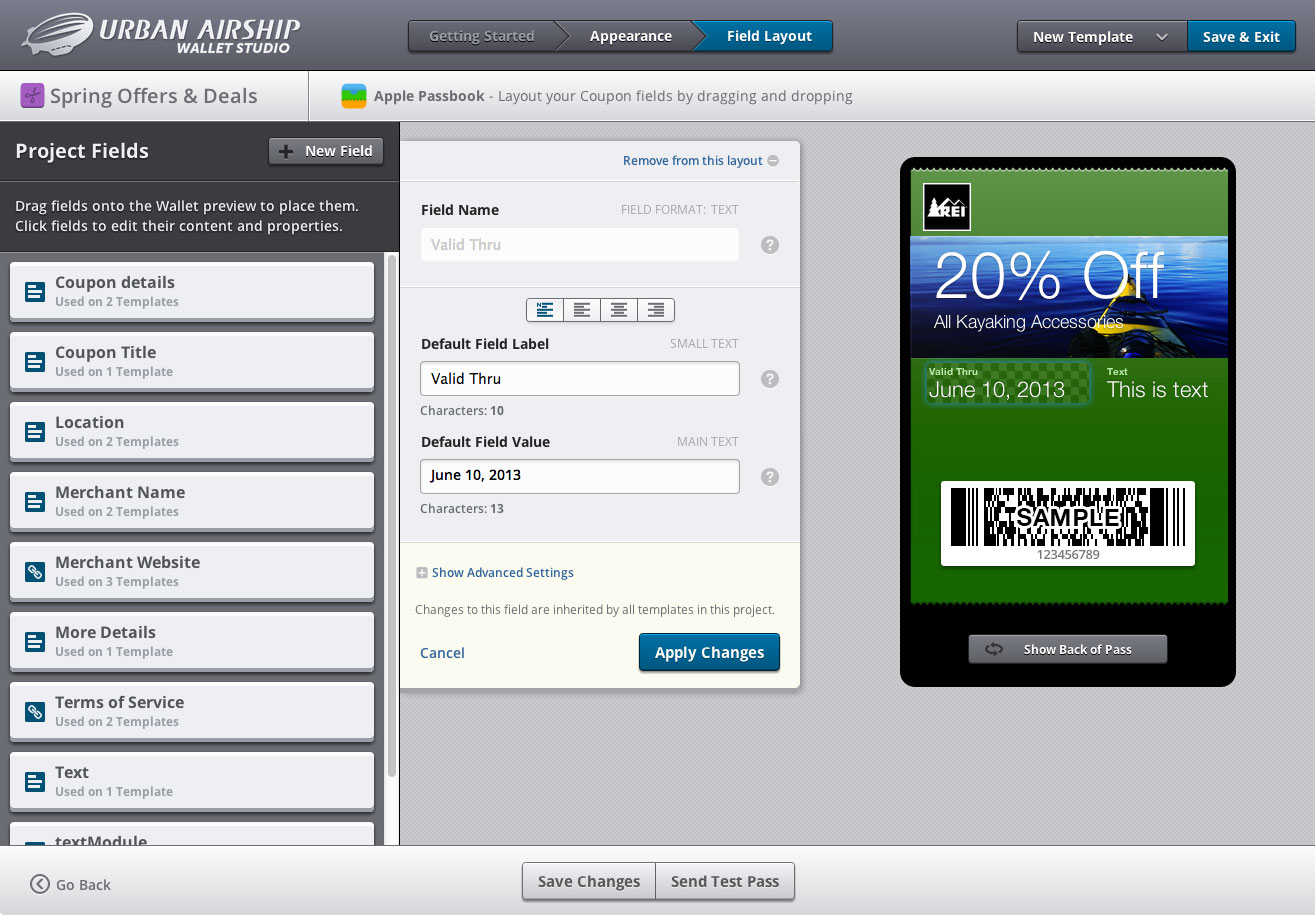Click the Coupon details field icon
Image resolution: width=1315 pixels, height=915 pixels.
pos(35,292)
